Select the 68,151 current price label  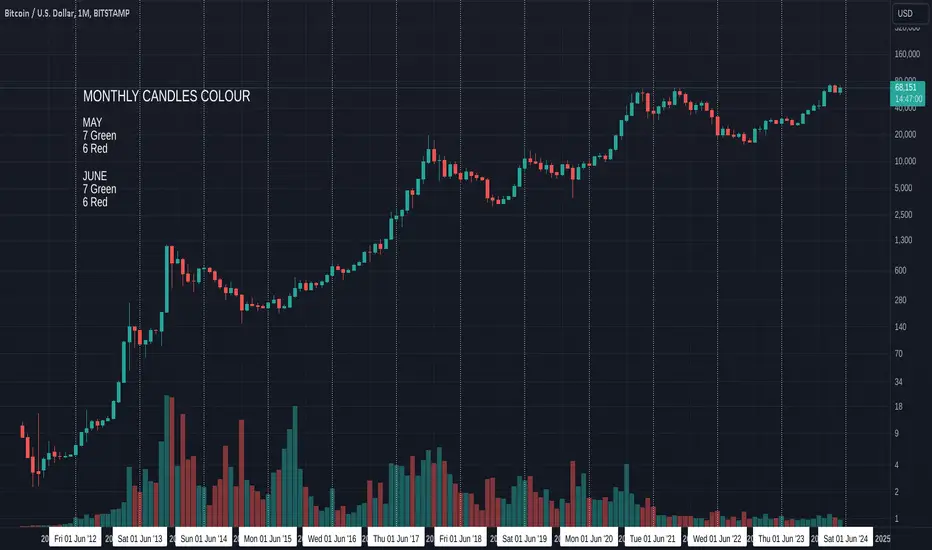click(x=907, y=87)
